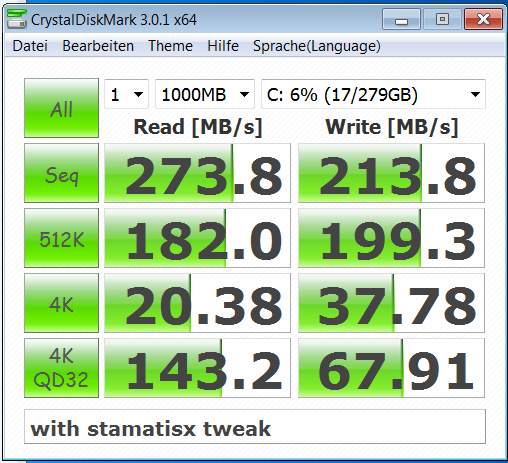Run all benchmarks with the All button
Image resolution: width=508 pixels, height=463 pixels.
click(61, 108)
